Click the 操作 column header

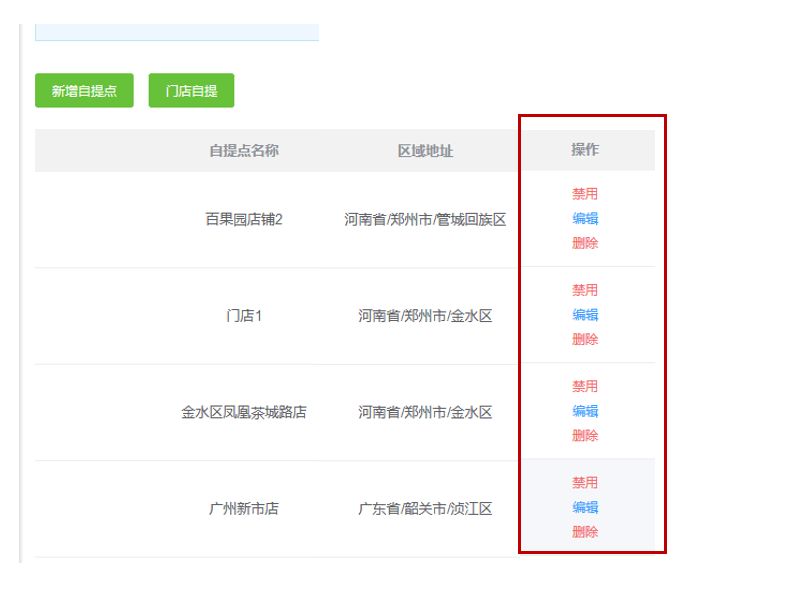point(585,150)
